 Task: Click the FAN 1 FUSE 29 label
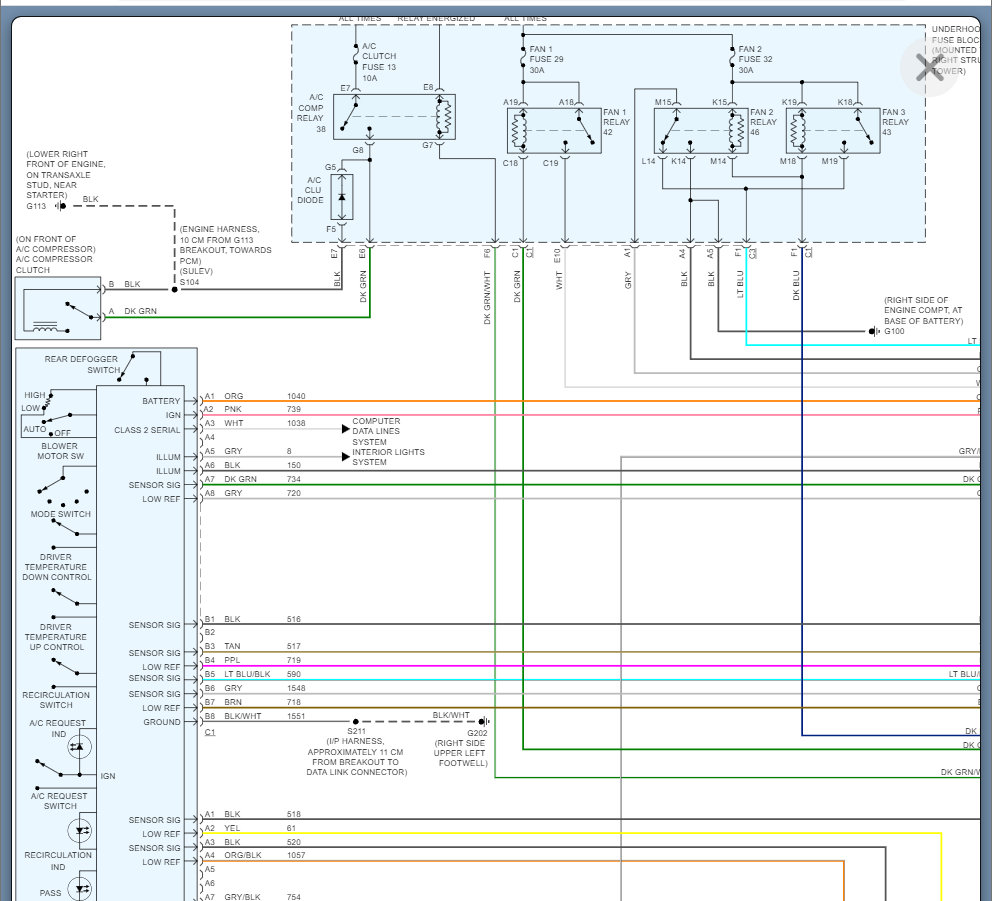point(546,59)
